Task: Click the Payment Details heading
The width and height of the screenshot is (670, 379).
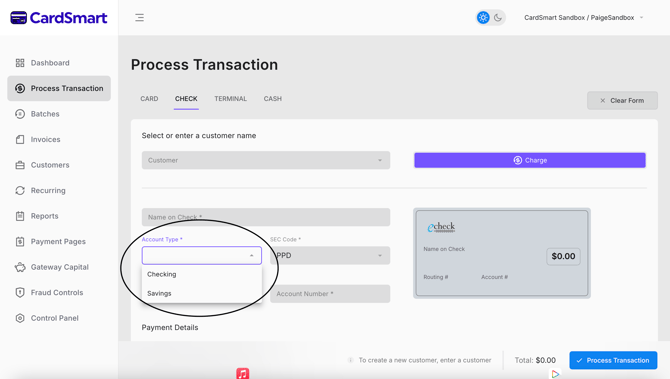Action: click(x=170, y=328)
